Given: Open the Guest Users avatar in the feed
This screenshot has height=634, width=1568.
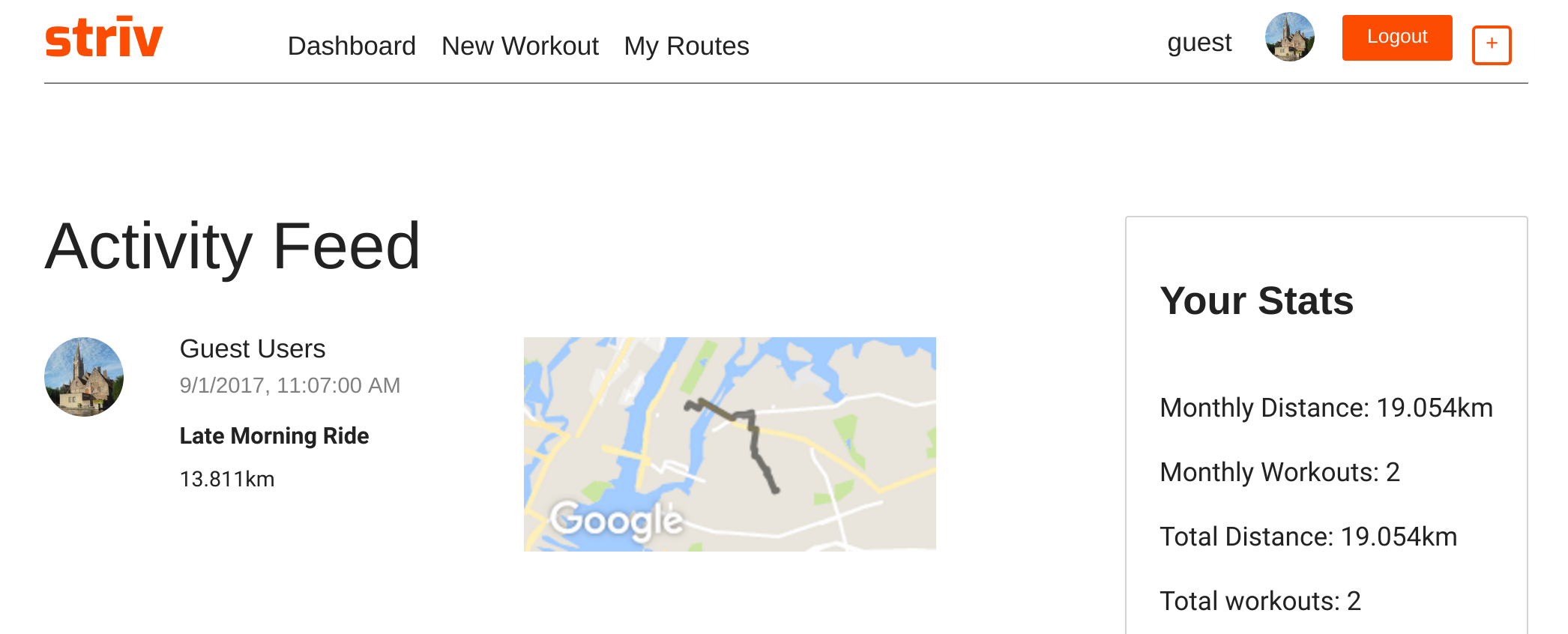Looking at the screenshot, I should 84,377.
